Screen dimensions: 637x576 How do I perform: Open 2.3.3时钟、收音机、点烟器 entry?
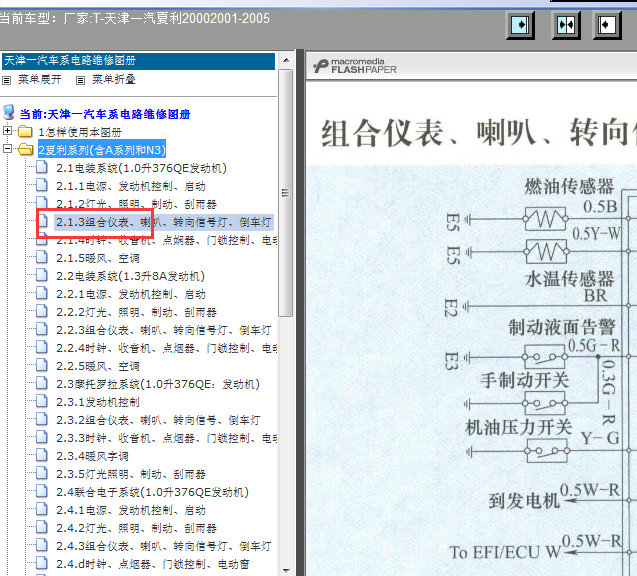click(167, 438)
